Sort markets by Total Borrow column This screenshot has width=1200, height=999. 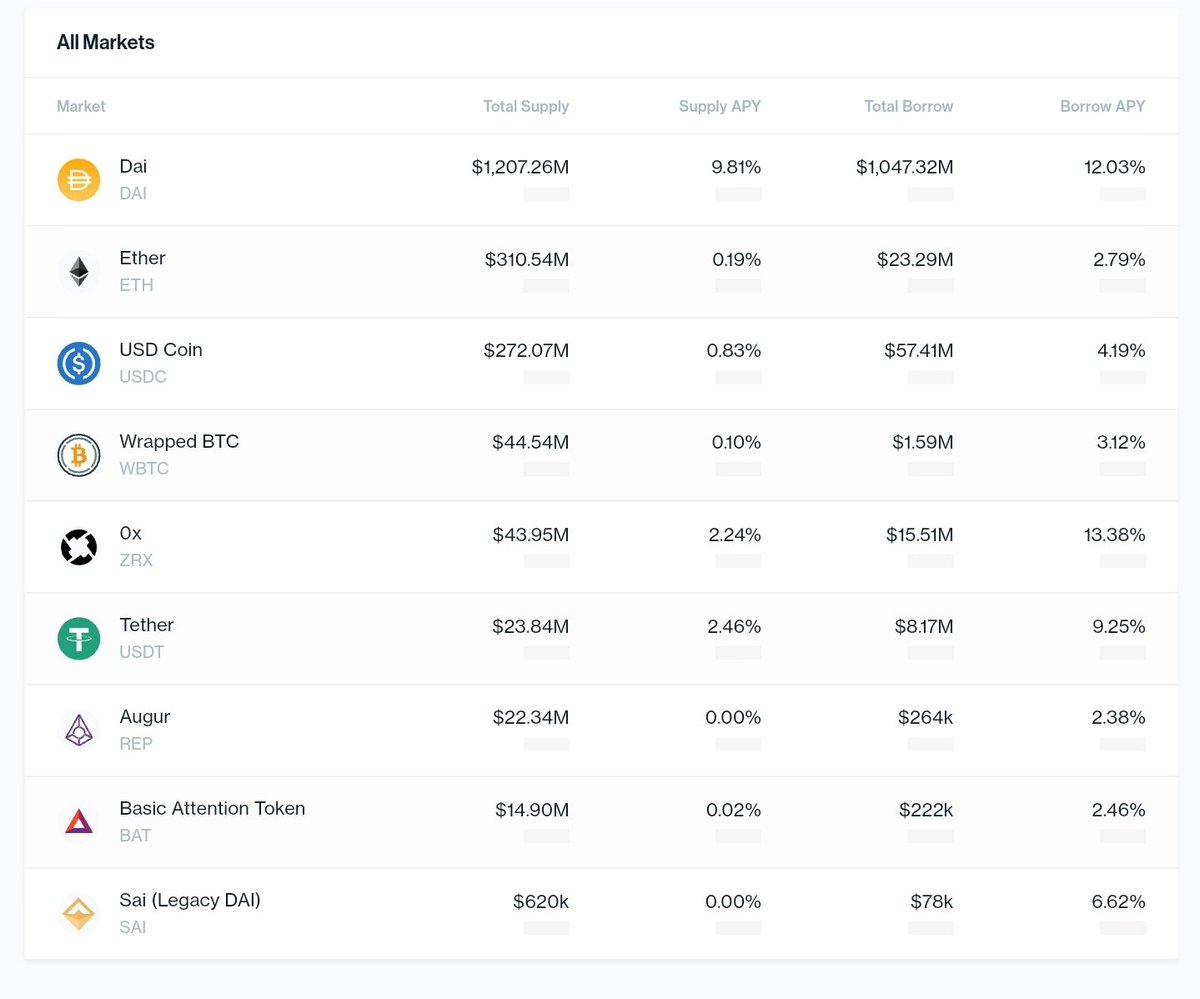pyautogui.click(x=908, y=106)
